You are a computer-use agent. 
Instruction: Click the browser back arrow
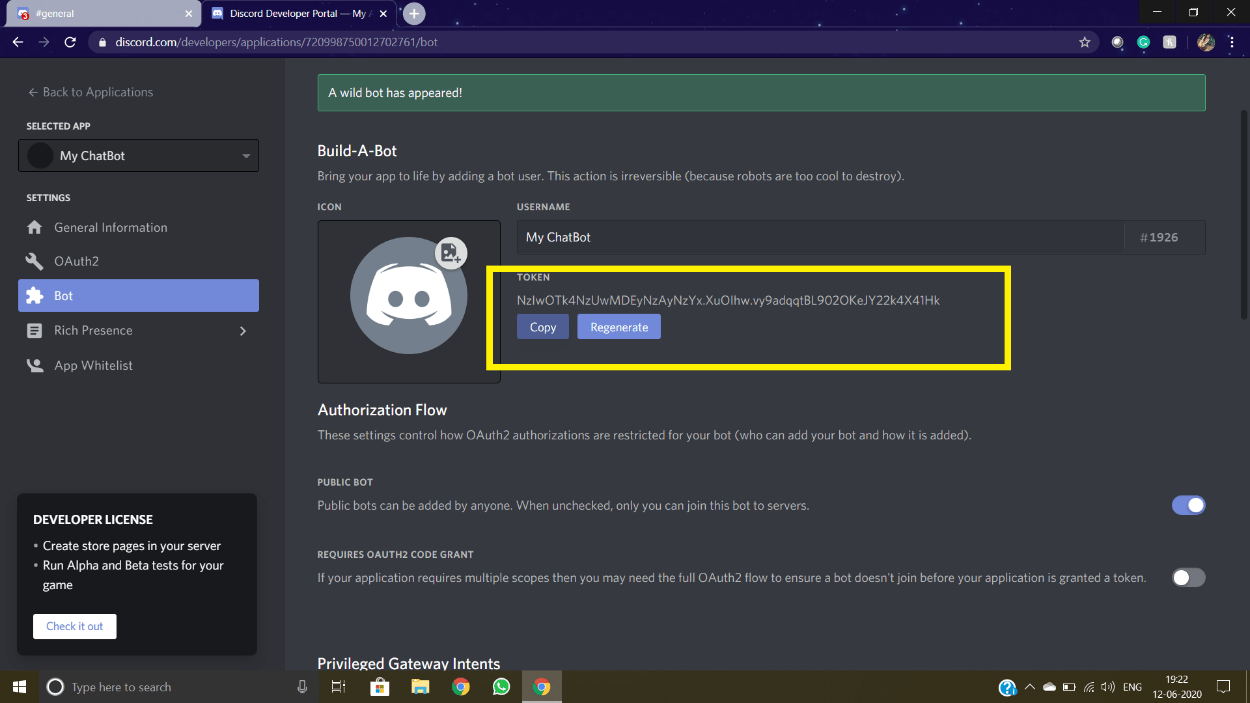(17, 42)
